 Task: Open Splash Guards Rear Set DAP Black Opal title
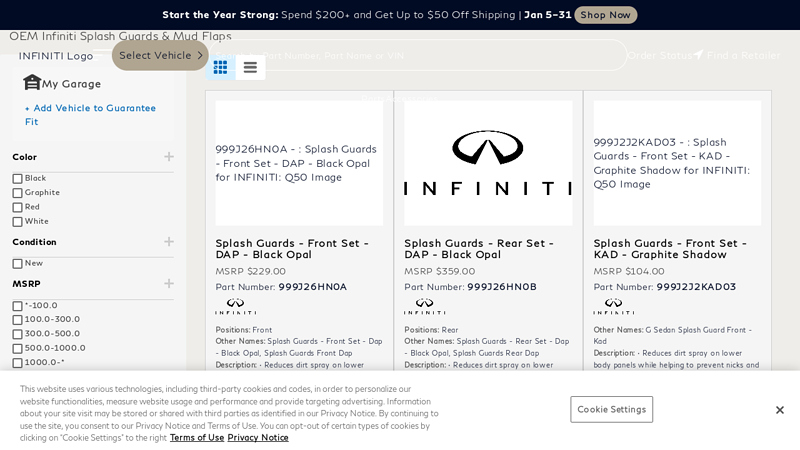[x=479, y=249]
